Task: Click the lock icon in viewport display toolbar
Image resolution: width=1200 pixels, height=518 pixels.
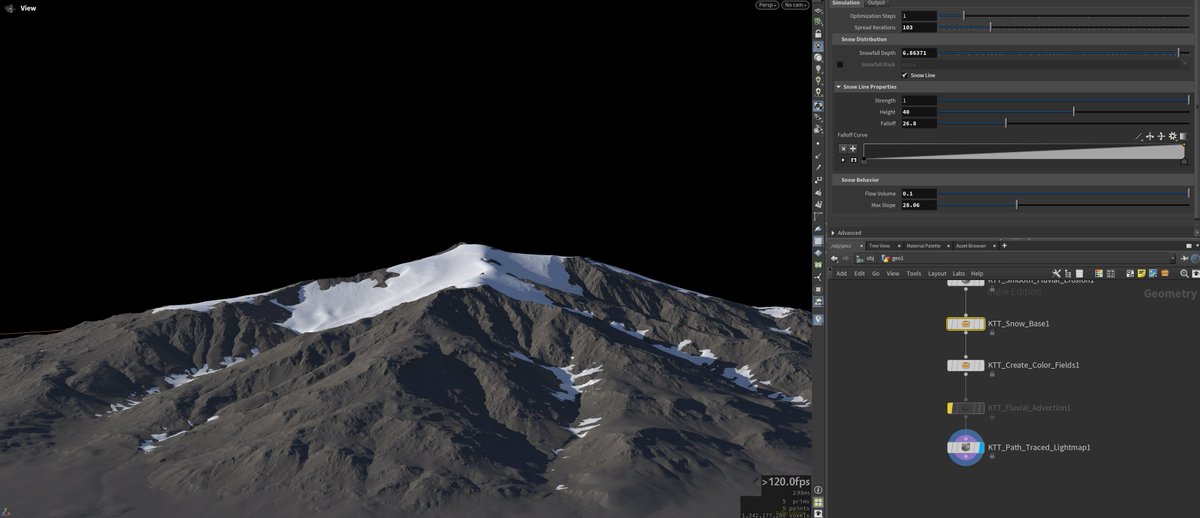Action: pyautogui.click(x=818, y=33)
